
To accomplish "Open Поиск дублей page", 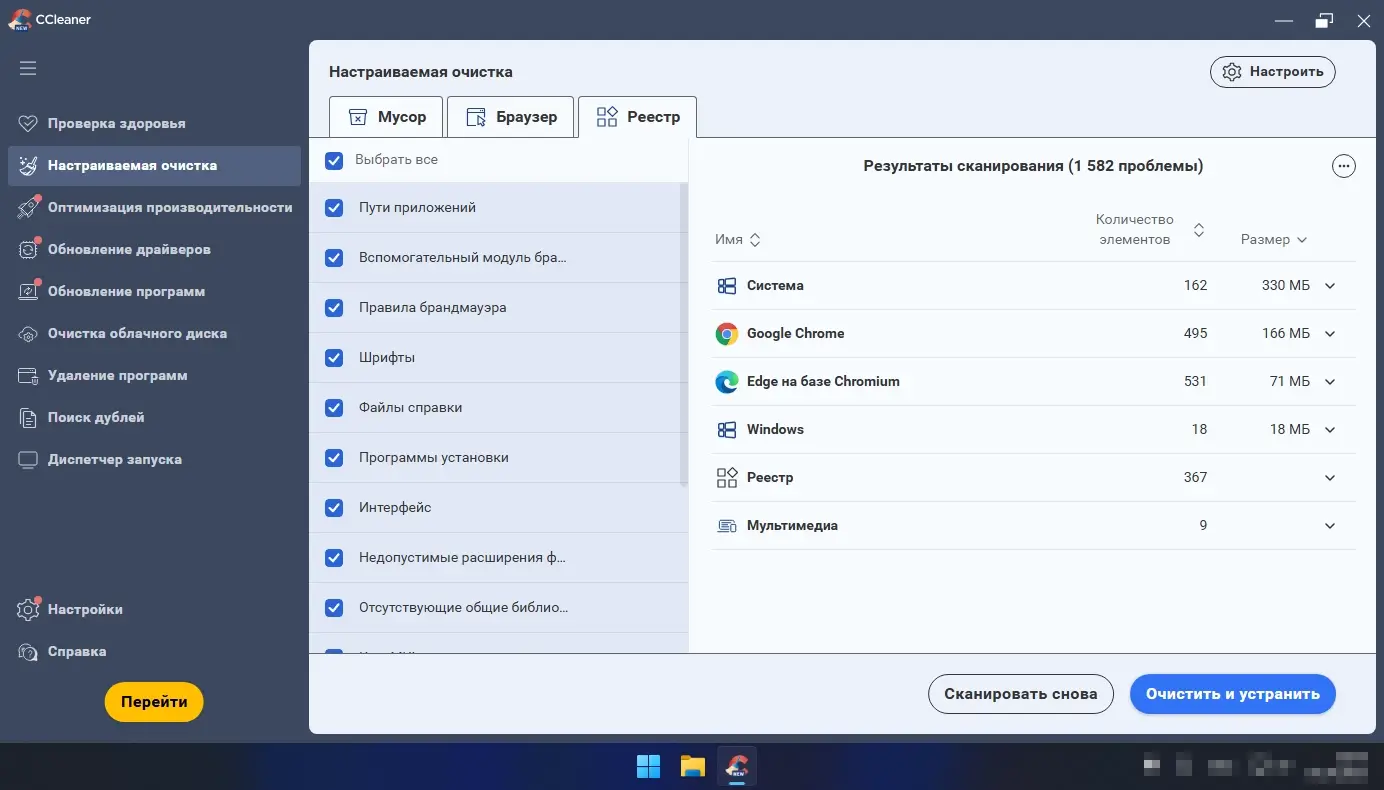I will [x=154, y=418].
